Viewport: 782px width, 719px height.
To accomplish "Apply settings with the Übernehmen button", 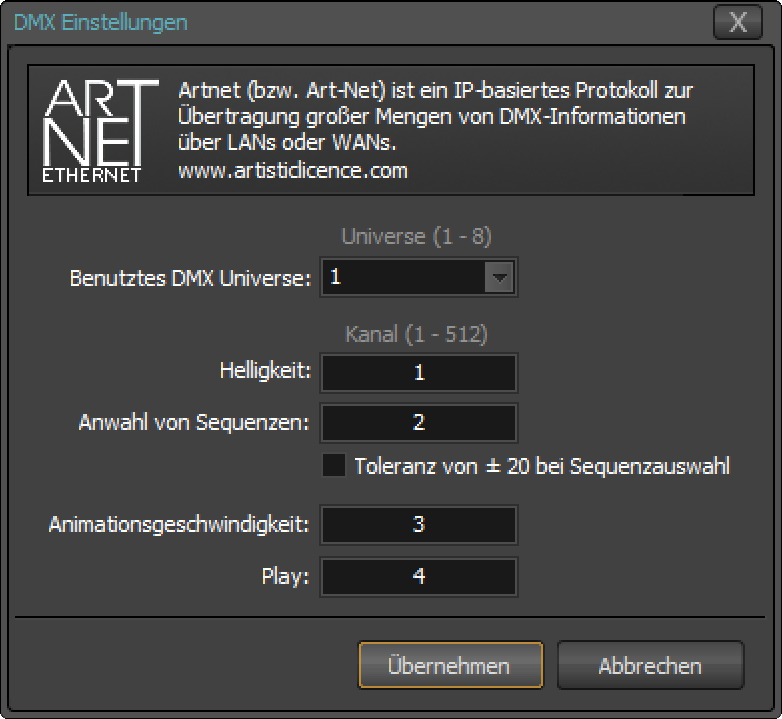I will click(x=450, y=666).
